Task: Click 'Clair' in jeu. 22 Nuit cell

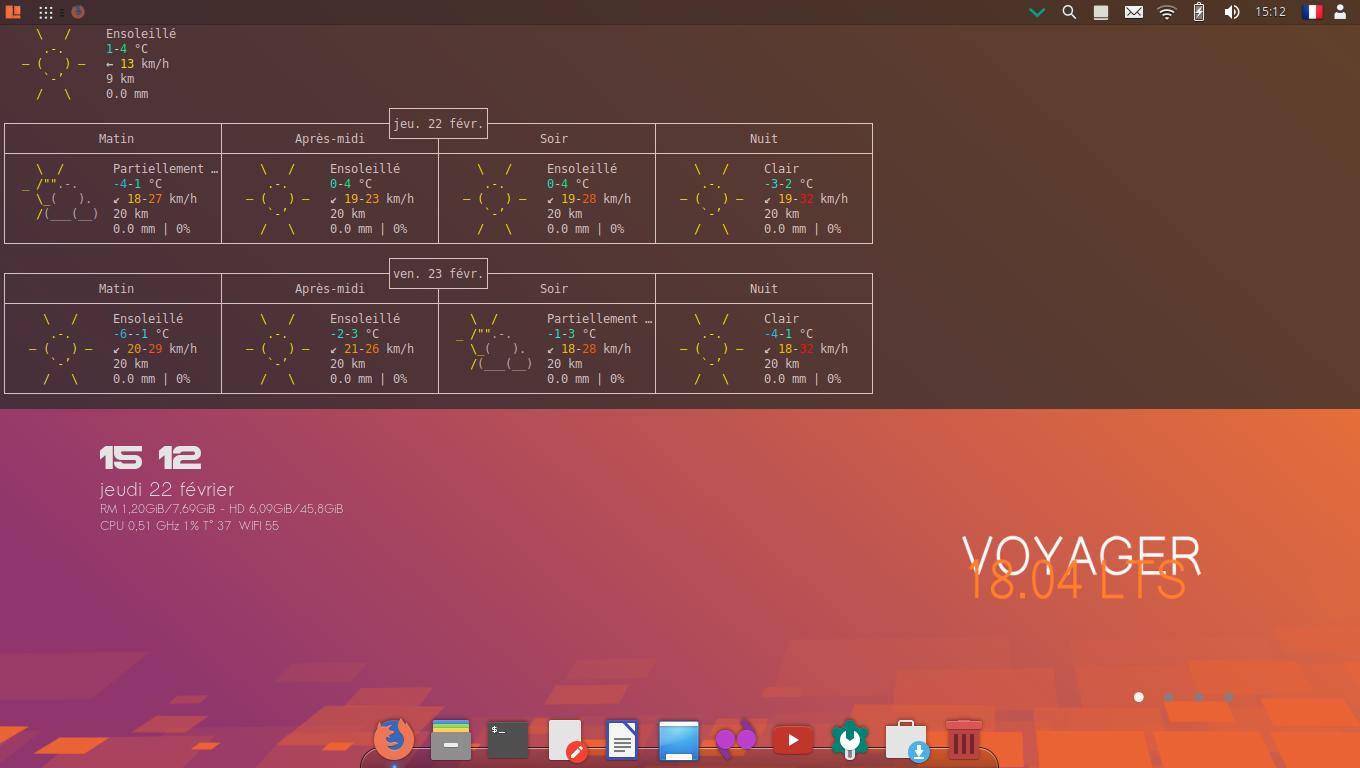Action: point(782,169)
